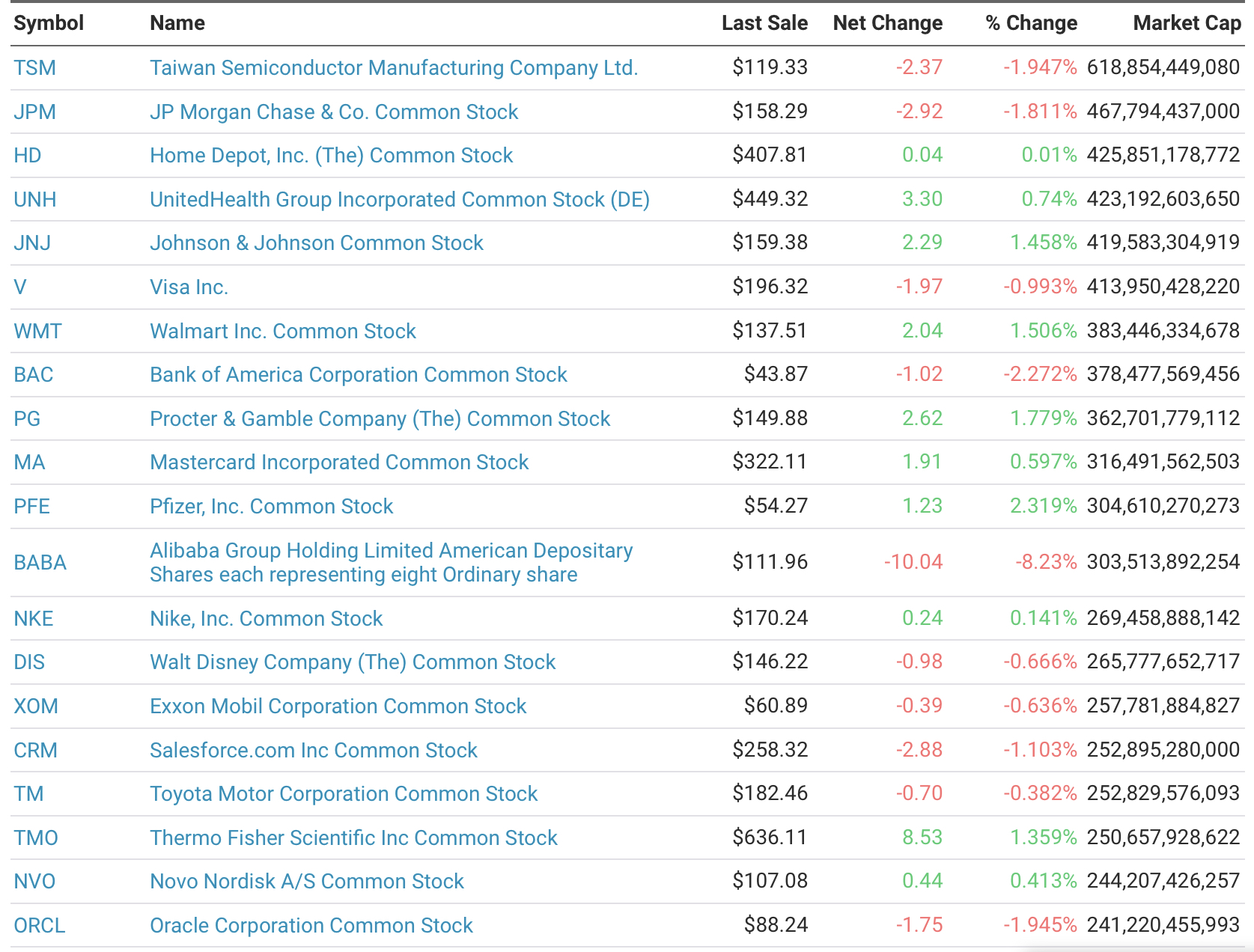The width and height of the screenshot is (1254, 952).
Task: Open the HD symbol link
Action: (x=28, y=156)
